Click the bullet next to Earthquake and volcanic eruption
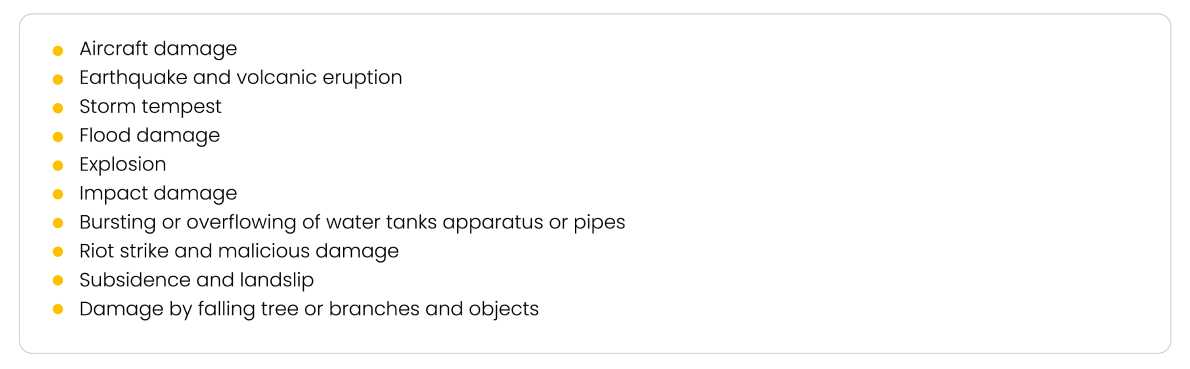This screenshot has width=1190, height=369. click(x=58, y=80)
